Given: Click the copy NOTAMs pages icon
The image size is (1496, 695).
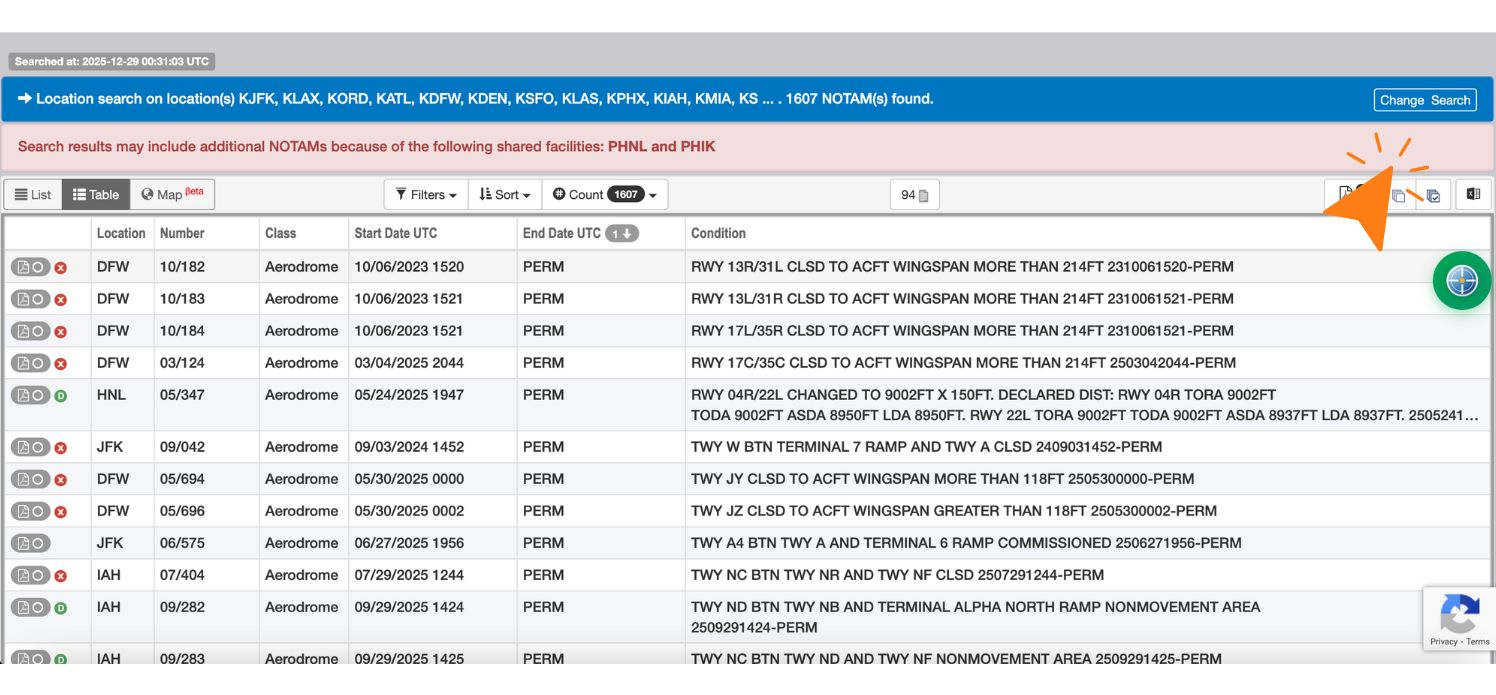Looking at the screenshot, I should tap(1398, 196).
